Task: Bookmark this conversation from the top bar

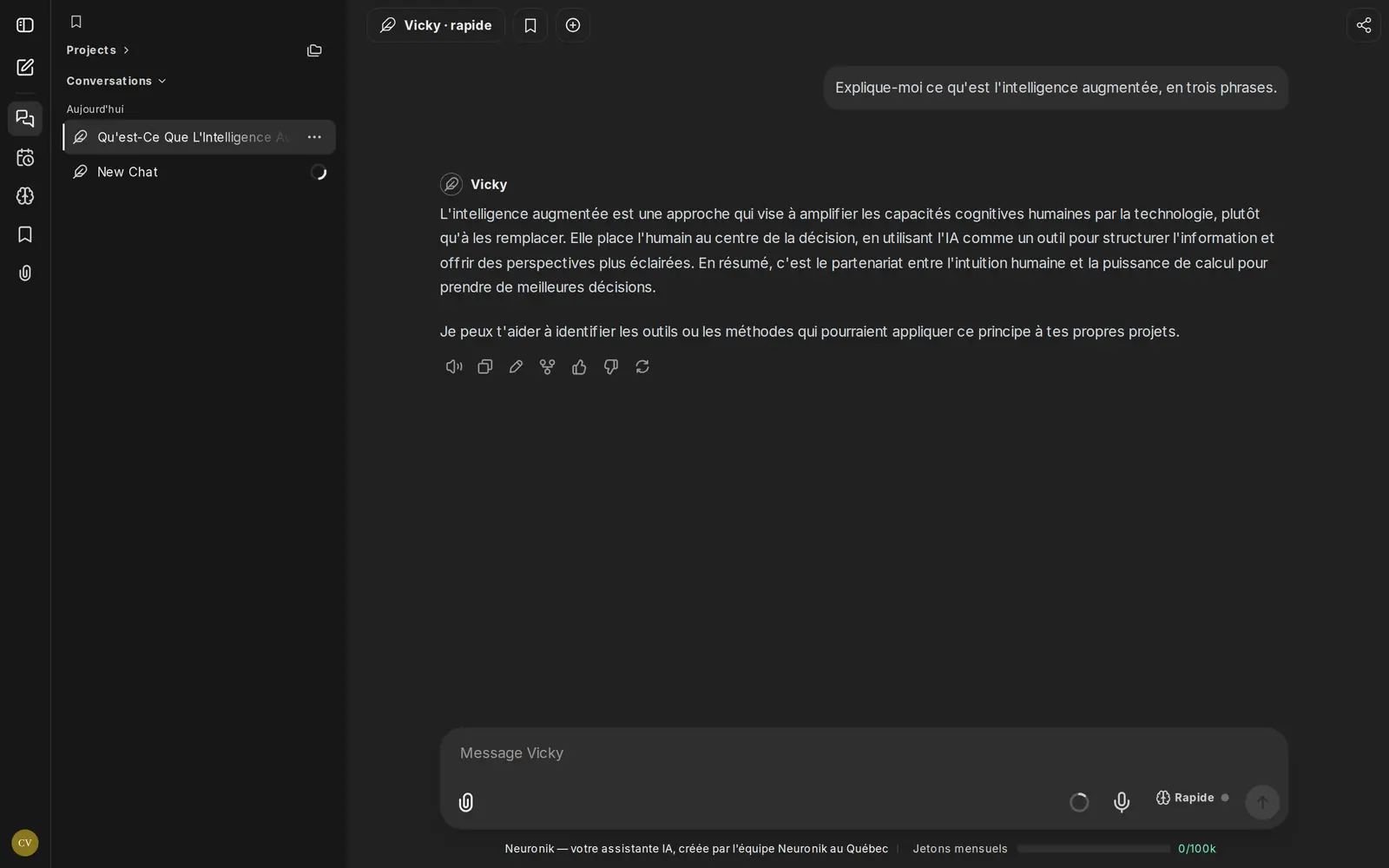Action: pos(530,25)
